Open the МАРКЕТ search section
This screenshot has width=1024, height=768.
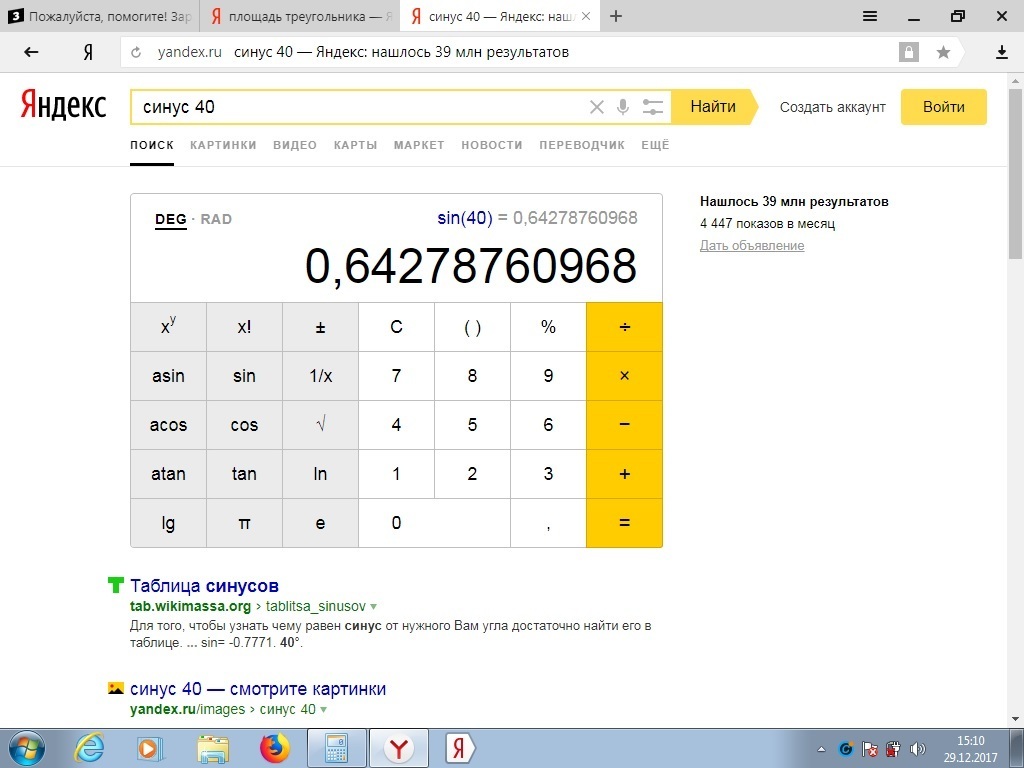[x=419, y=145]
